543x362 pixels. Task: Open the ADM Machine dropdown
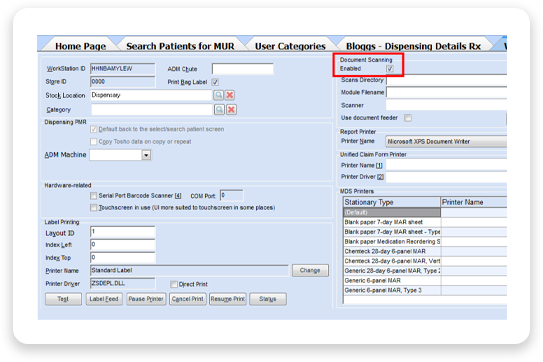tap(146, 155)
